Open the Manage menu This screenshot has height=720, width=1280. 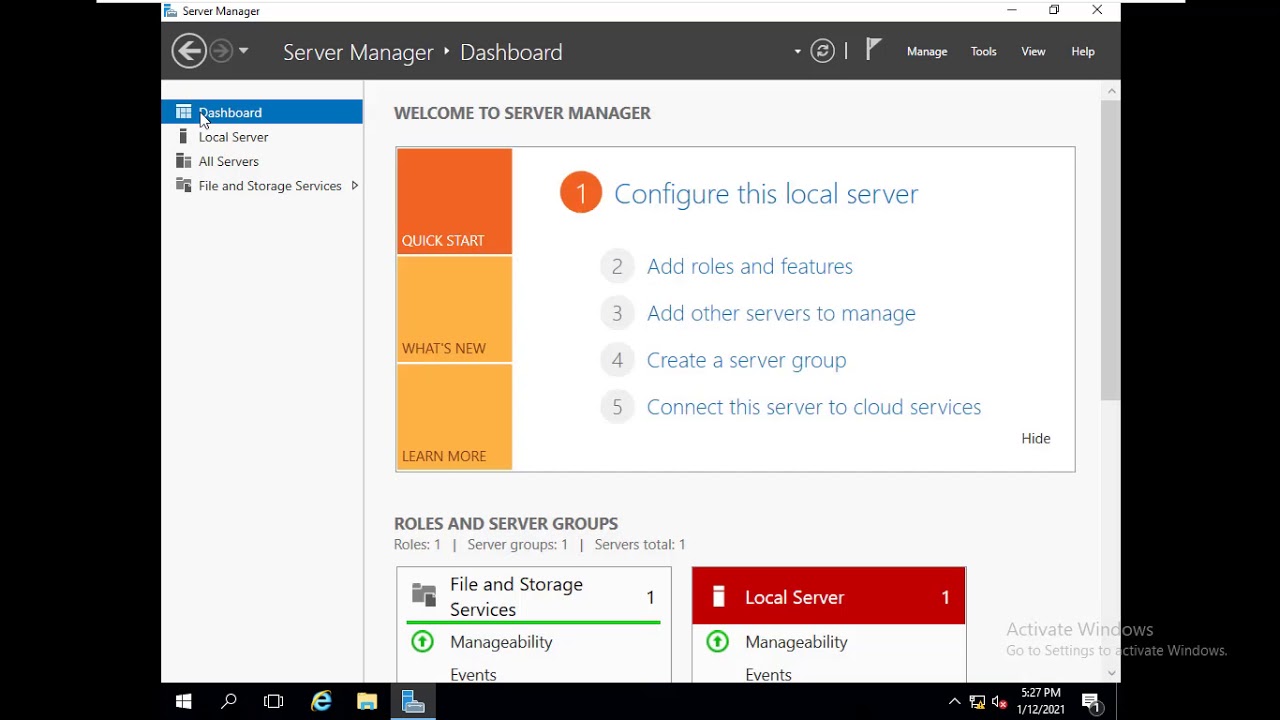[x=927, y=51]
